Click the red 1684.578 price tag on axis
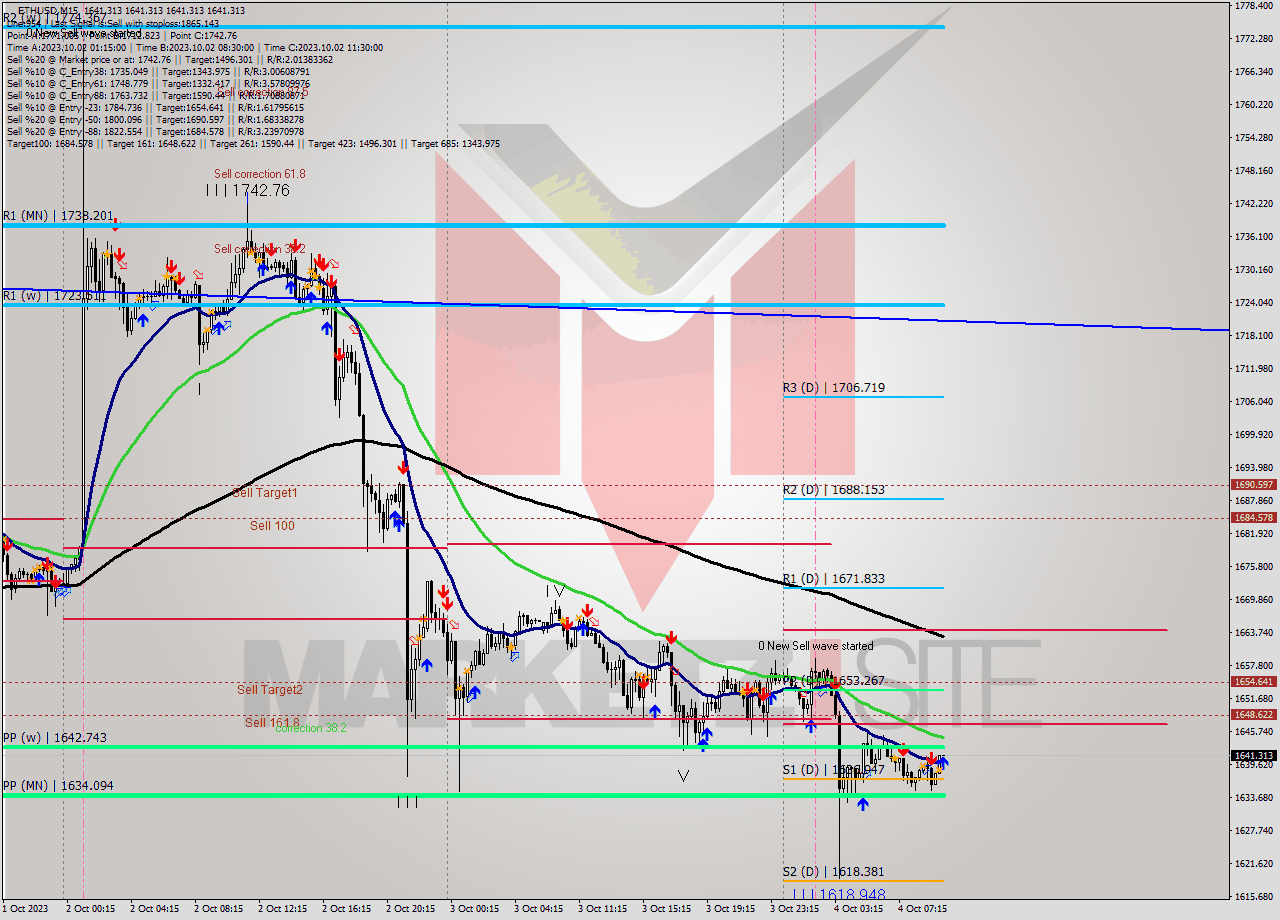Image resolution: width=1280 pixels, height=920 pixels. coord(1253,517)
